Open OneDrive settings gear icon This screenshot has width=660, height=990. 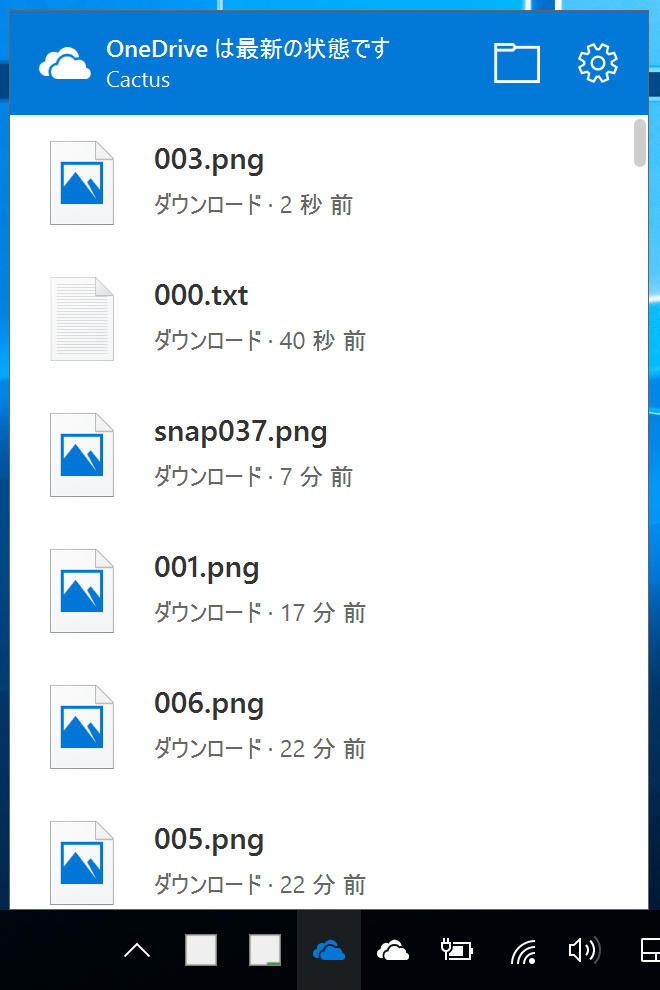tap(597, 63)
